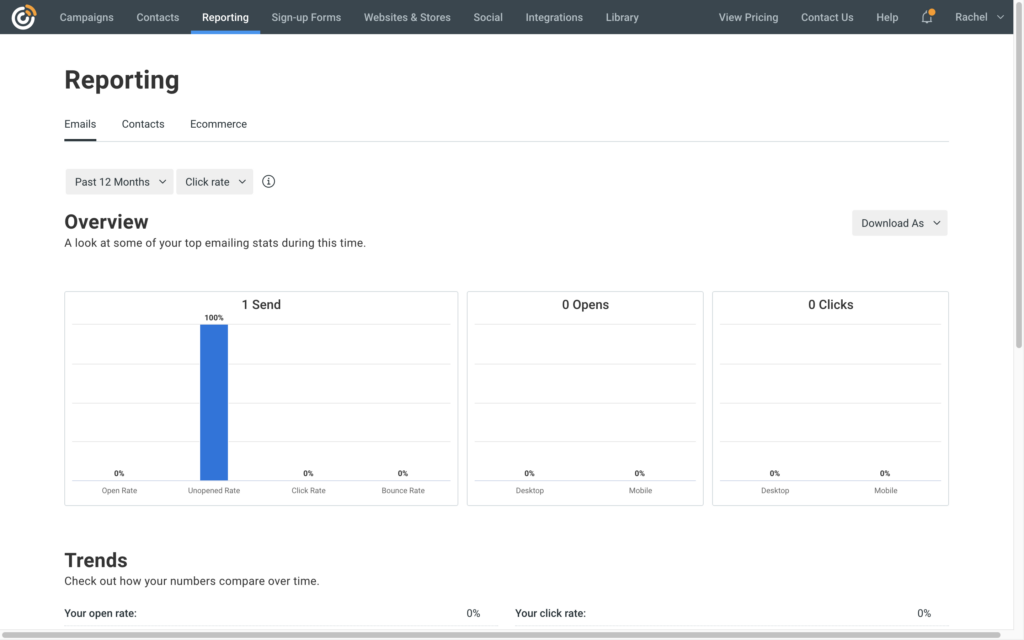The width and height of the screenshot is (1024, 640).
Task: Click 'Desktop' label in Opens chart
Action: coord(530,490)
